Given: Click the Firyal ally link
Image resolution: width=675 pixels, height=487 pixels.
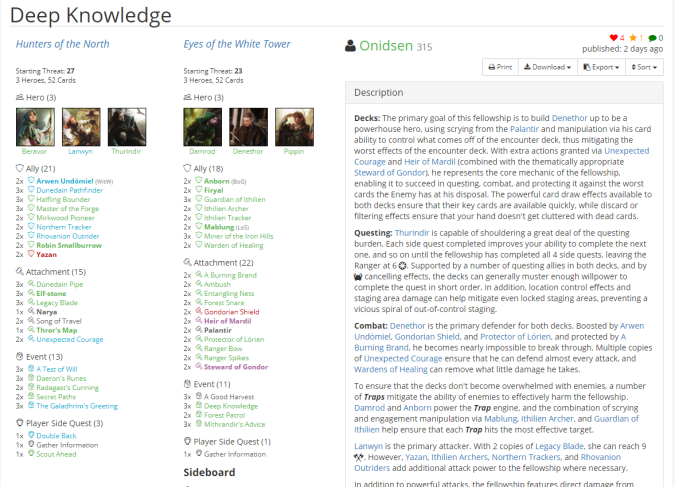Looking at the screenshot, I should tap(214, 190).
